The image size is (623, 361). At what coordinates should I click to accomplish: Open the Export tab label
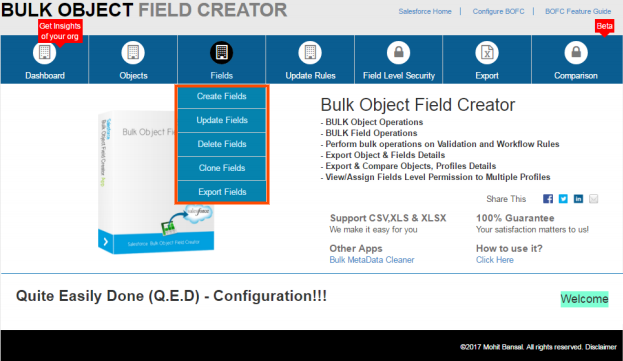487,75
